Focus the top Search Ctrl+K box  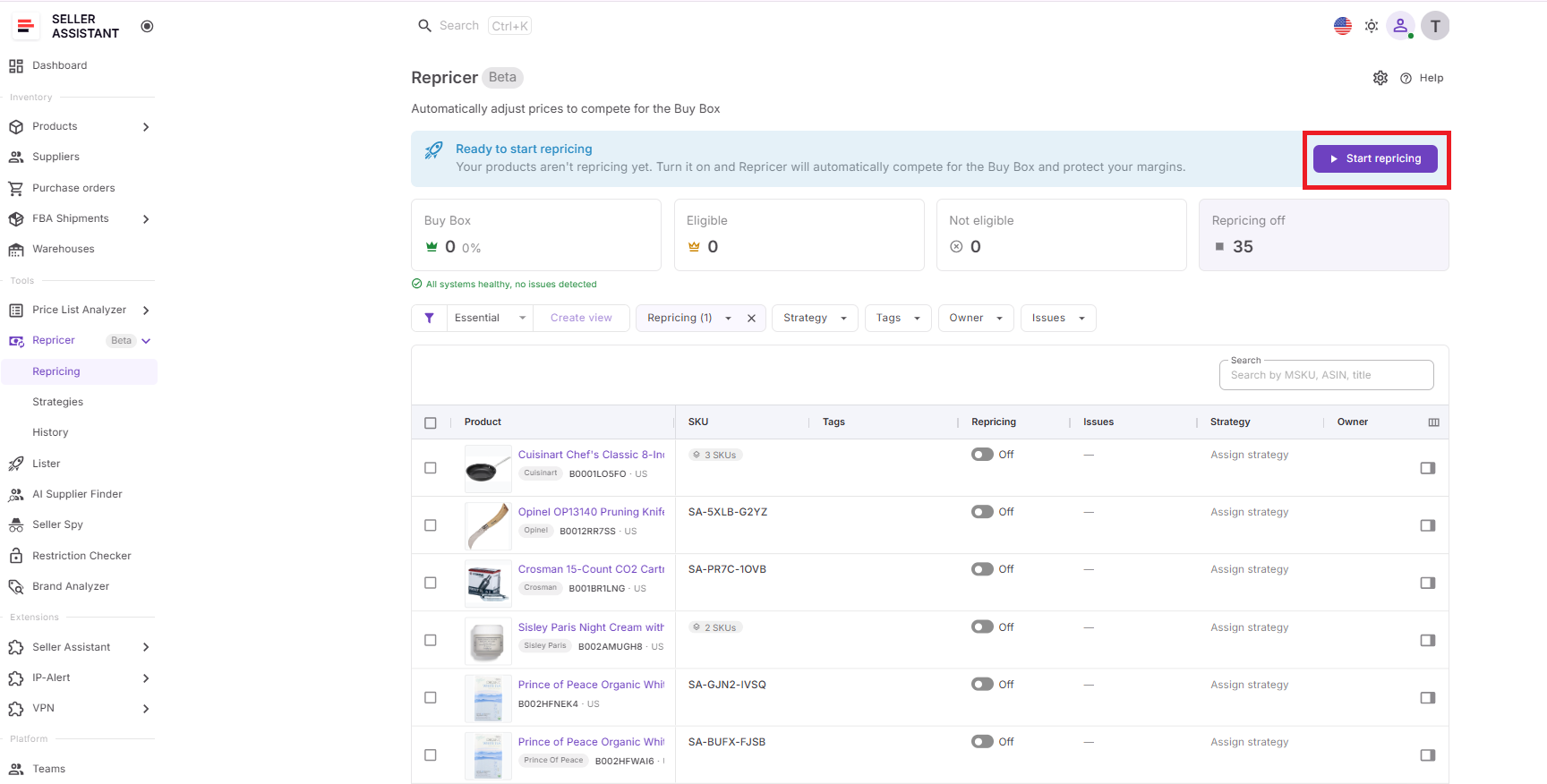pos(474,26)
